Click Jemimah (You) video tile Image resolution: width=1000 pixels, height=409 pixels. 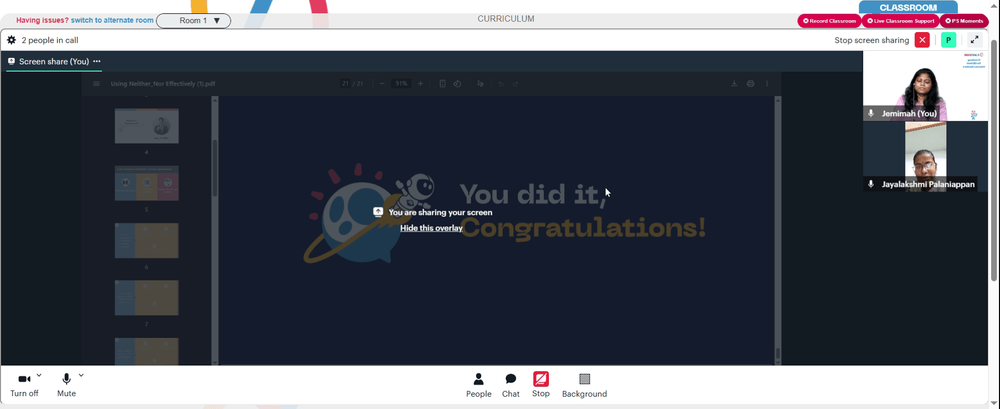(x=925, y=86)
